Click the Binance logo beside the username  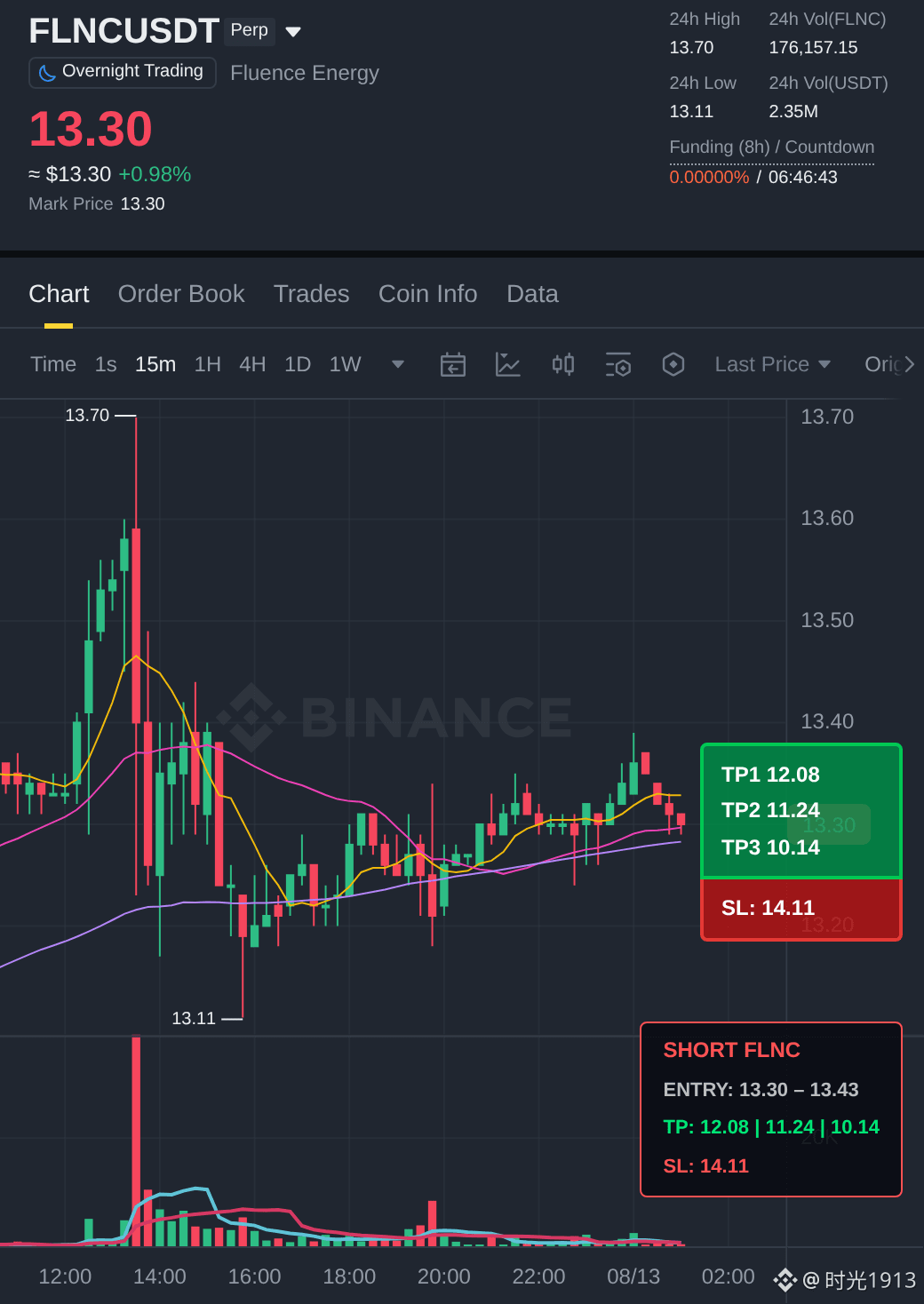point(785,1280)
